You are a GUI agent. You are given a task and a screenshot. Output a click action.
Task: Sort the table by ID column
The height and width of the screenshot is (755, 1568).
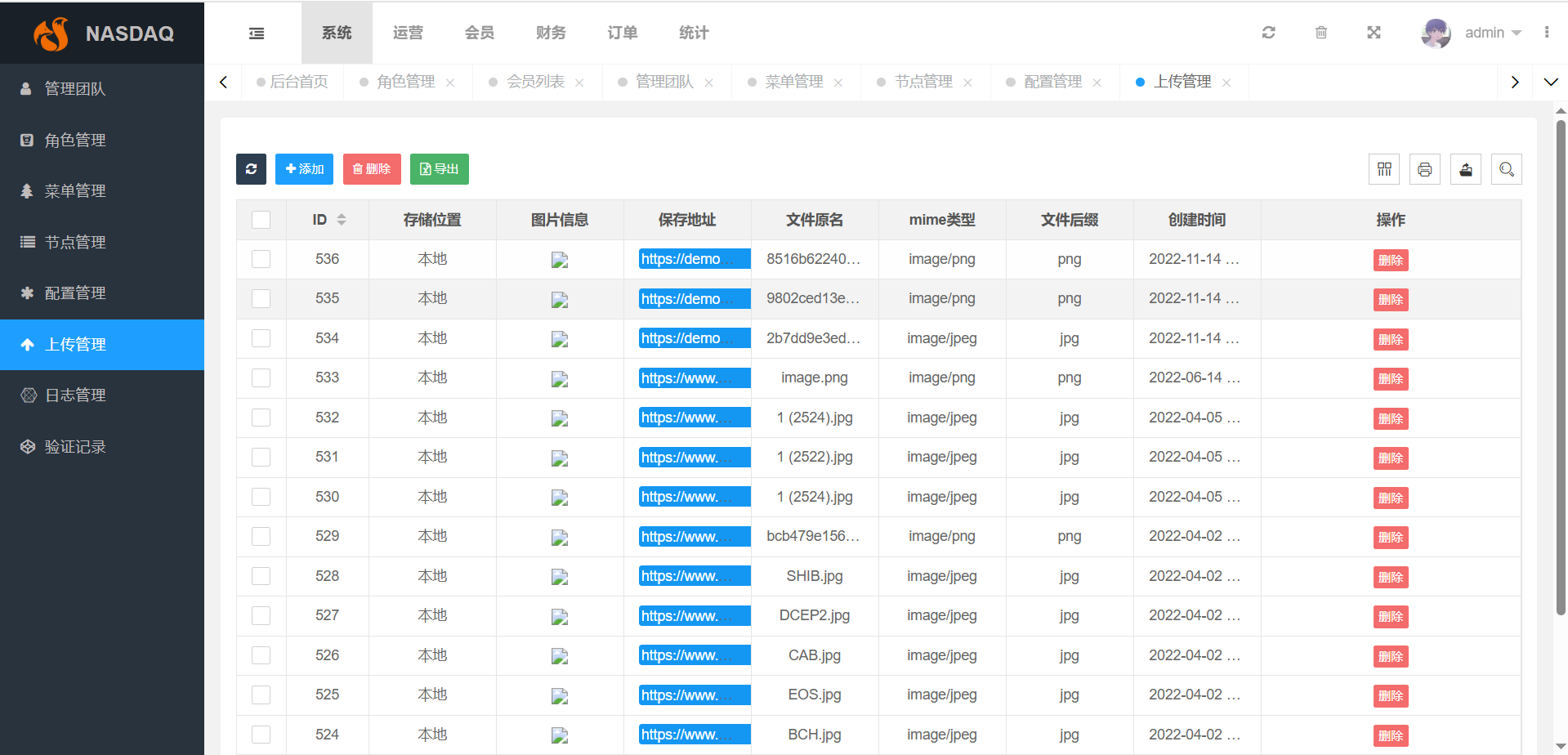pyautogui.click(x=342, y=220)
